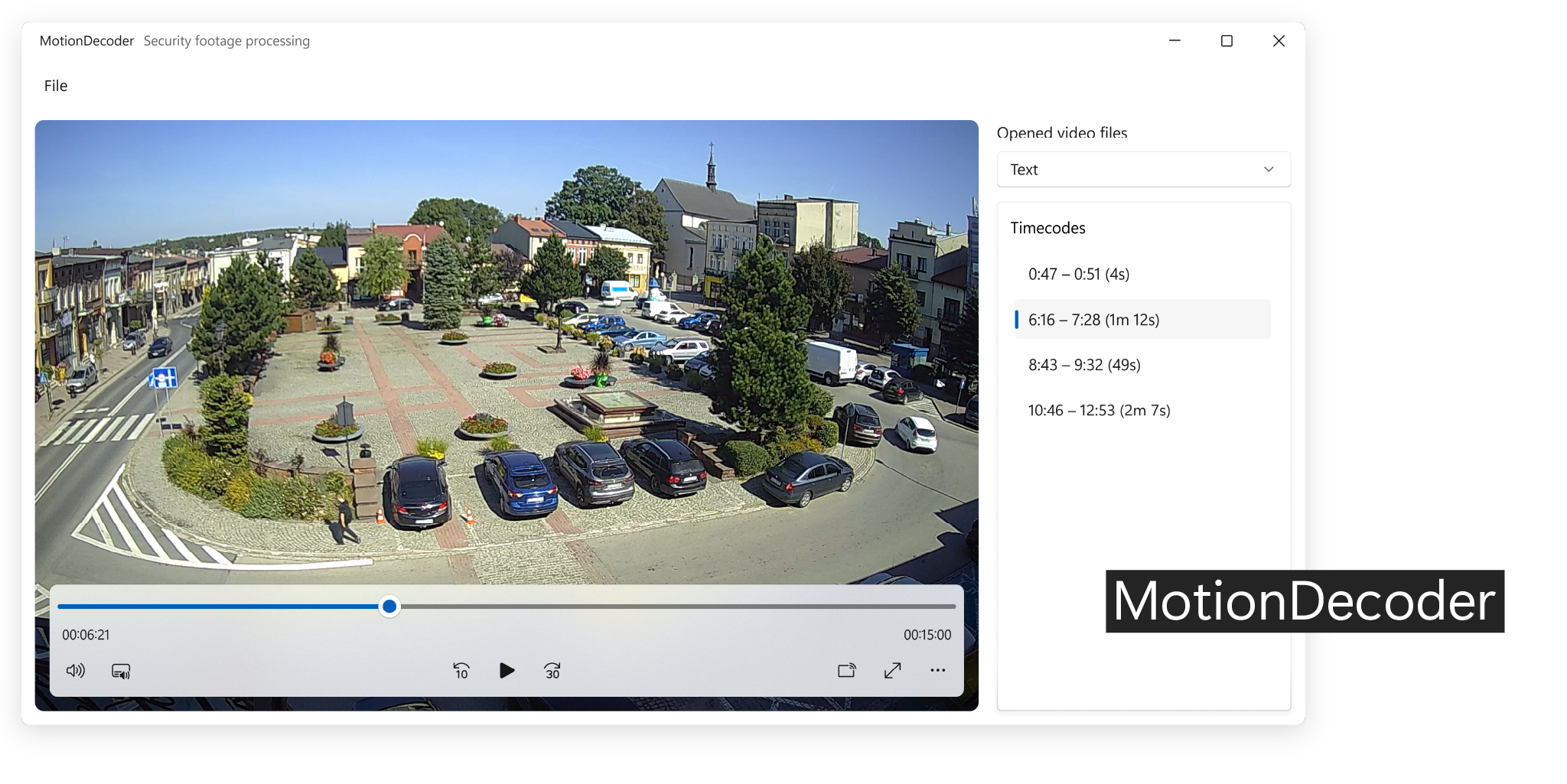Expand the Opened video files dropdown
This screenshot has height=784, width=1567.
click(x=1143, y=169)
